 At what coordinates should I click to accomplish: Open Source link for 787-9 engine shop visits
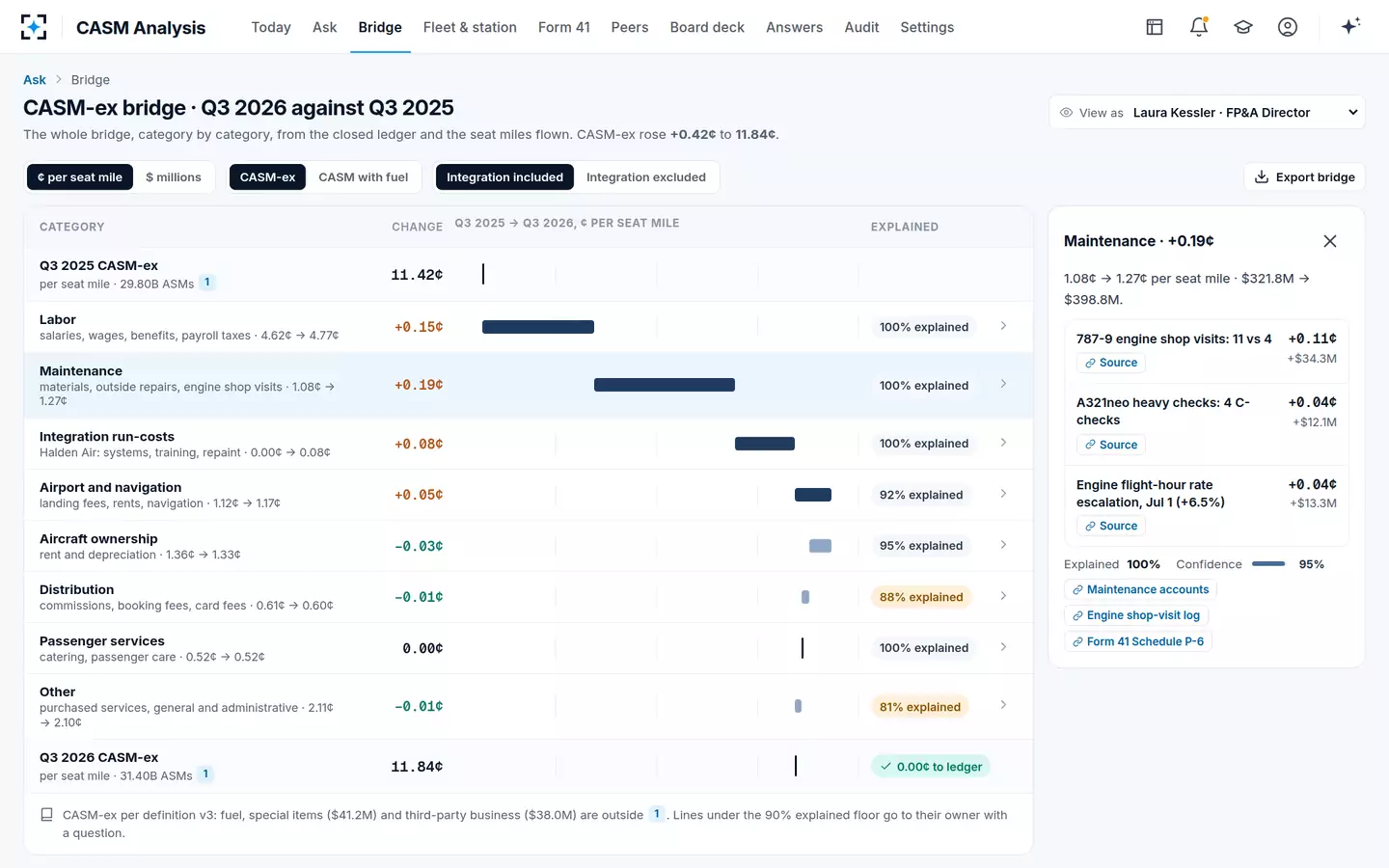pos(1111,363)
